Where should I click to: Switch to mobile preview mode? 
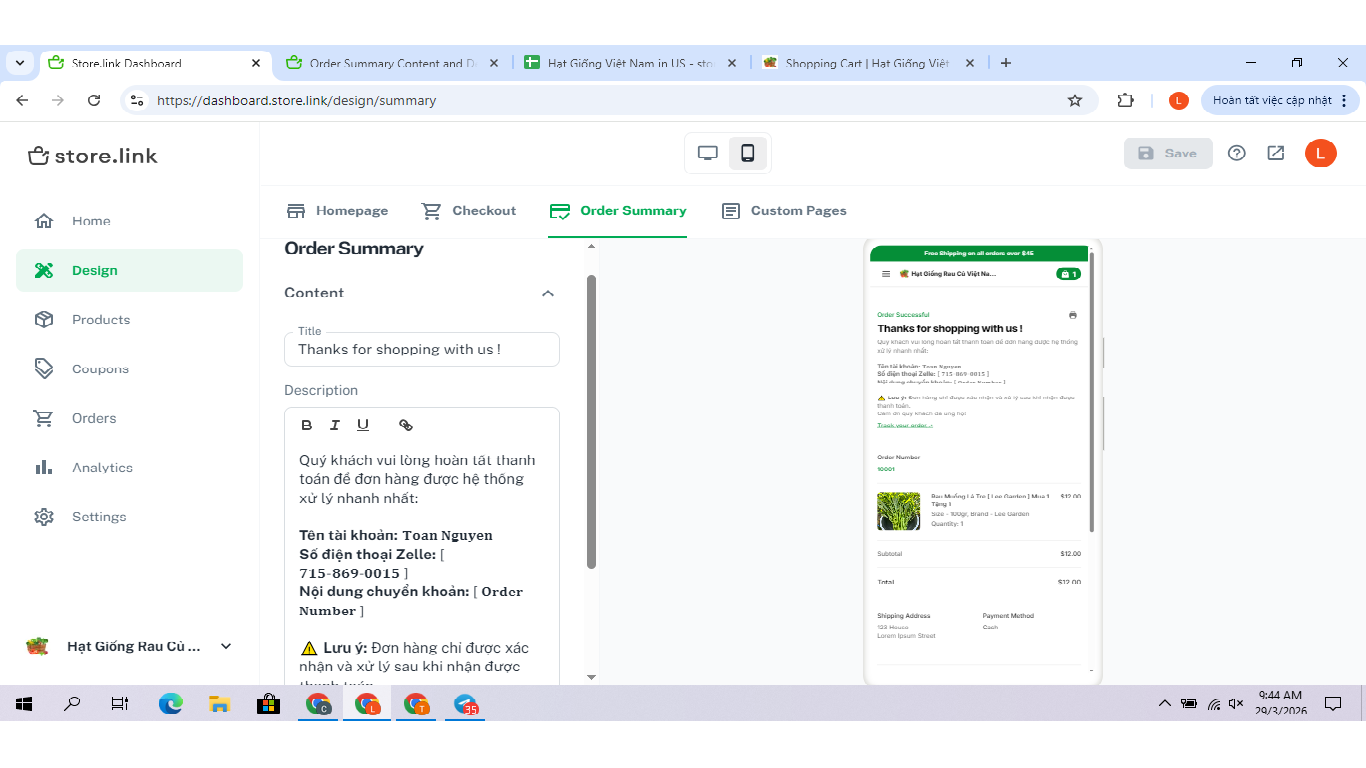[x=747, y=153]
